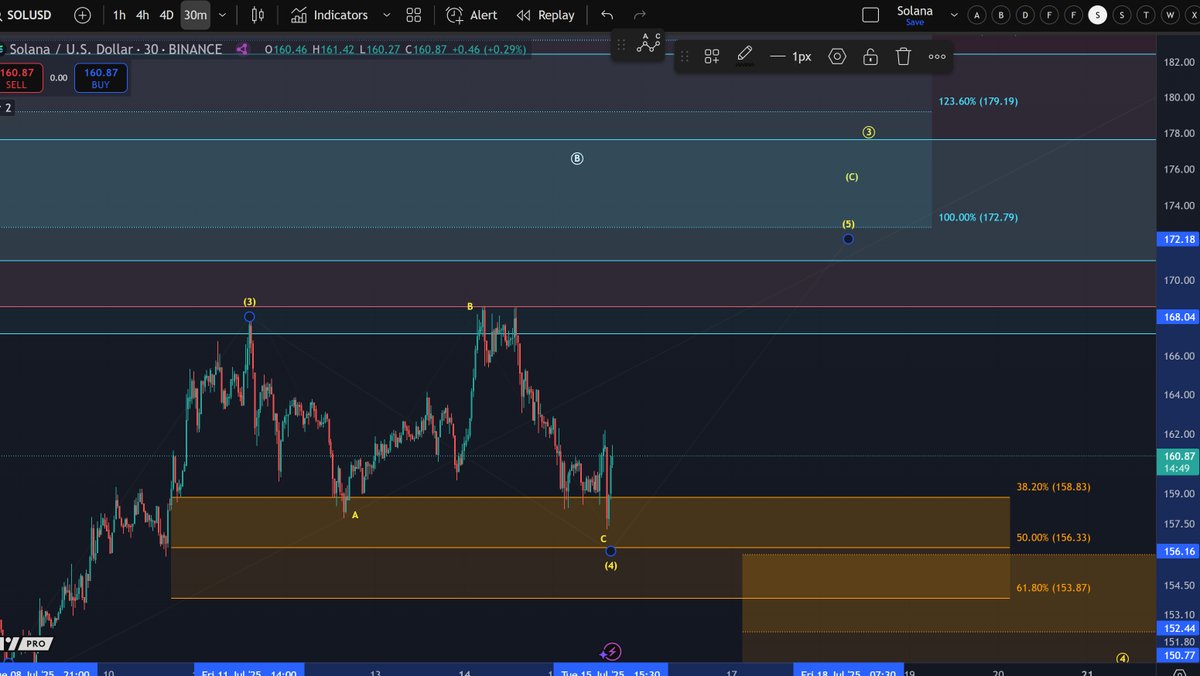The image size is (1200, 676).
Task: Select the wave anchor point below C (4)
Action: click(x=610, y=551)
